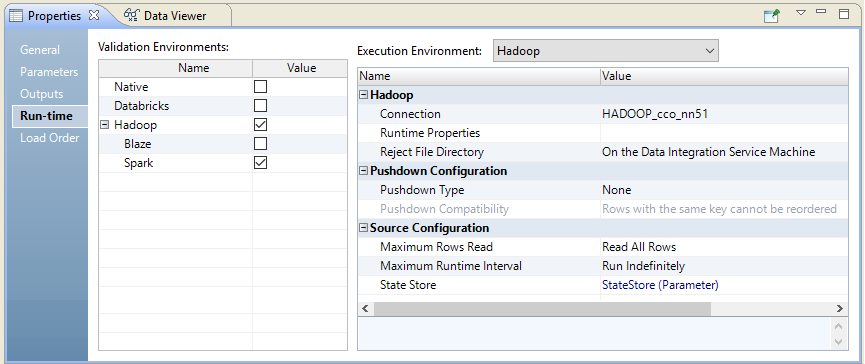Click the Name column header in Validation Environments

point(175,68)
